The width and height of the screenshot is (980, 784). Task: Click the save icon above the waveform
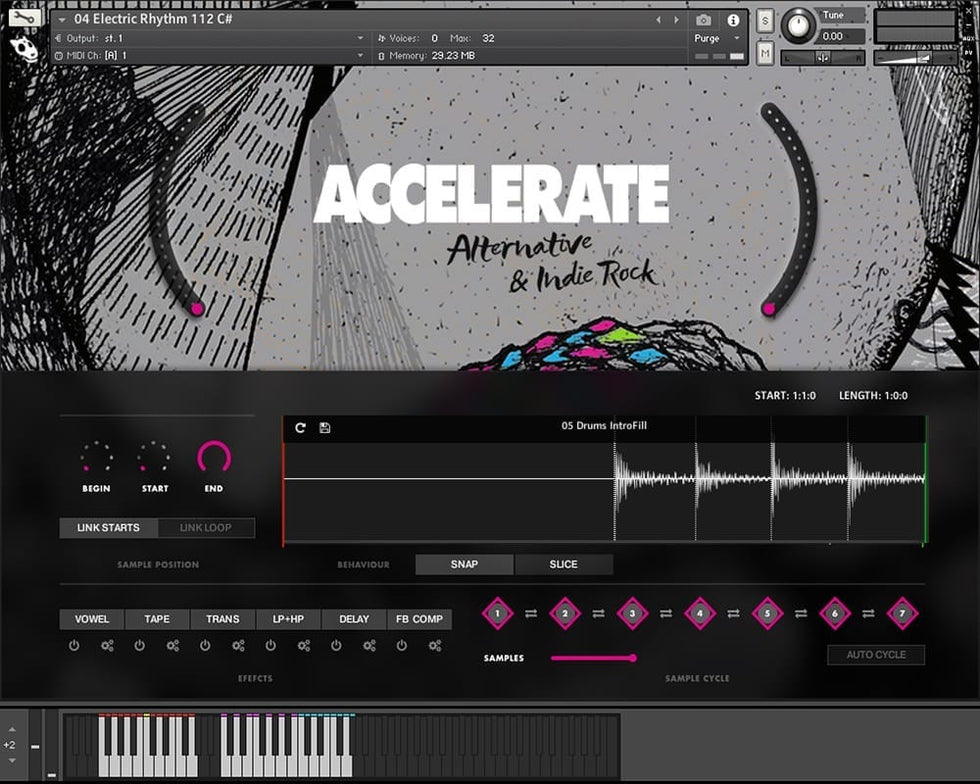click(325, 428)
